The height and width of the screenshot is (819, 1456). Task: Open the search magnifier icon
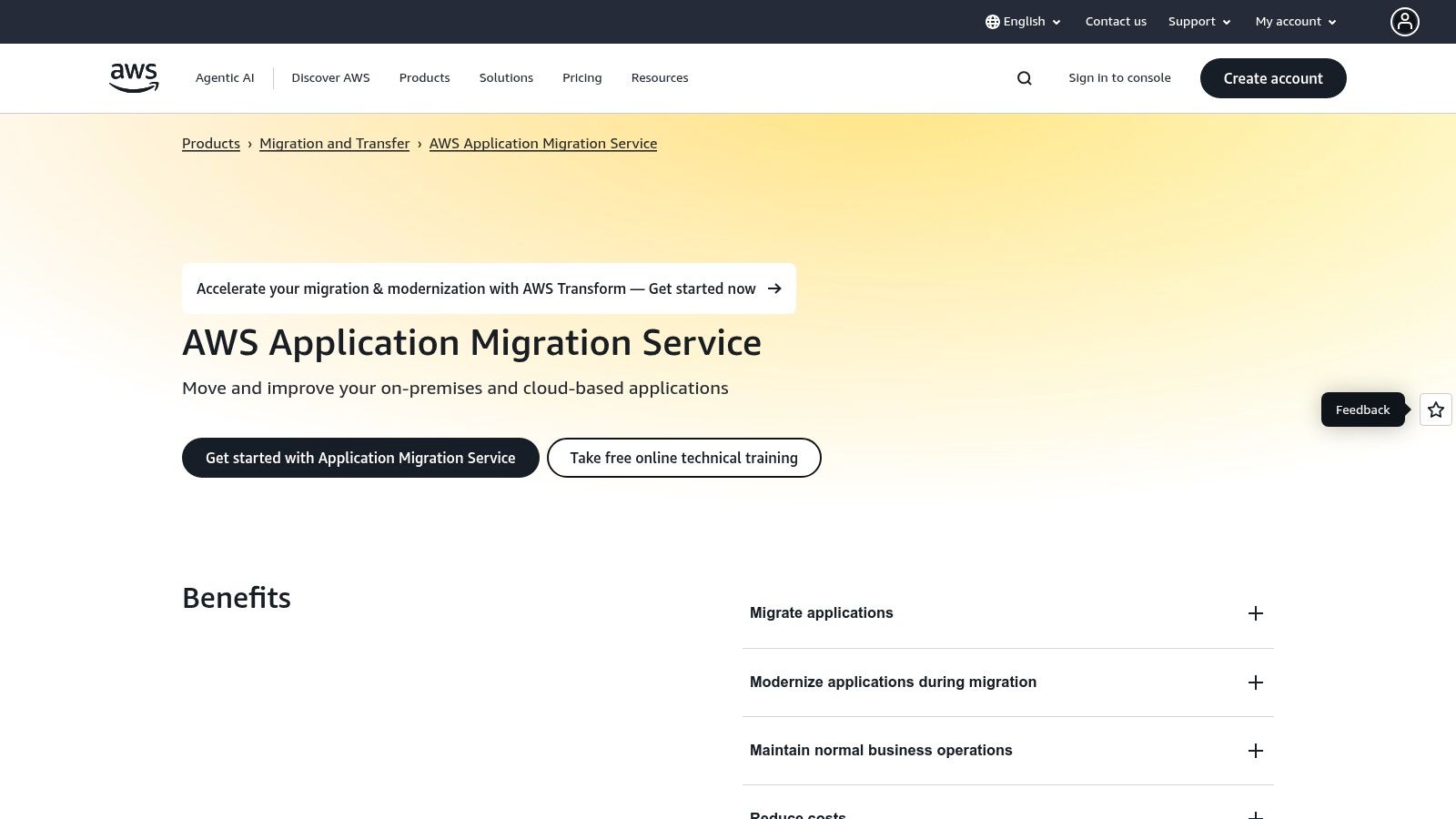tap(1025, 78)
